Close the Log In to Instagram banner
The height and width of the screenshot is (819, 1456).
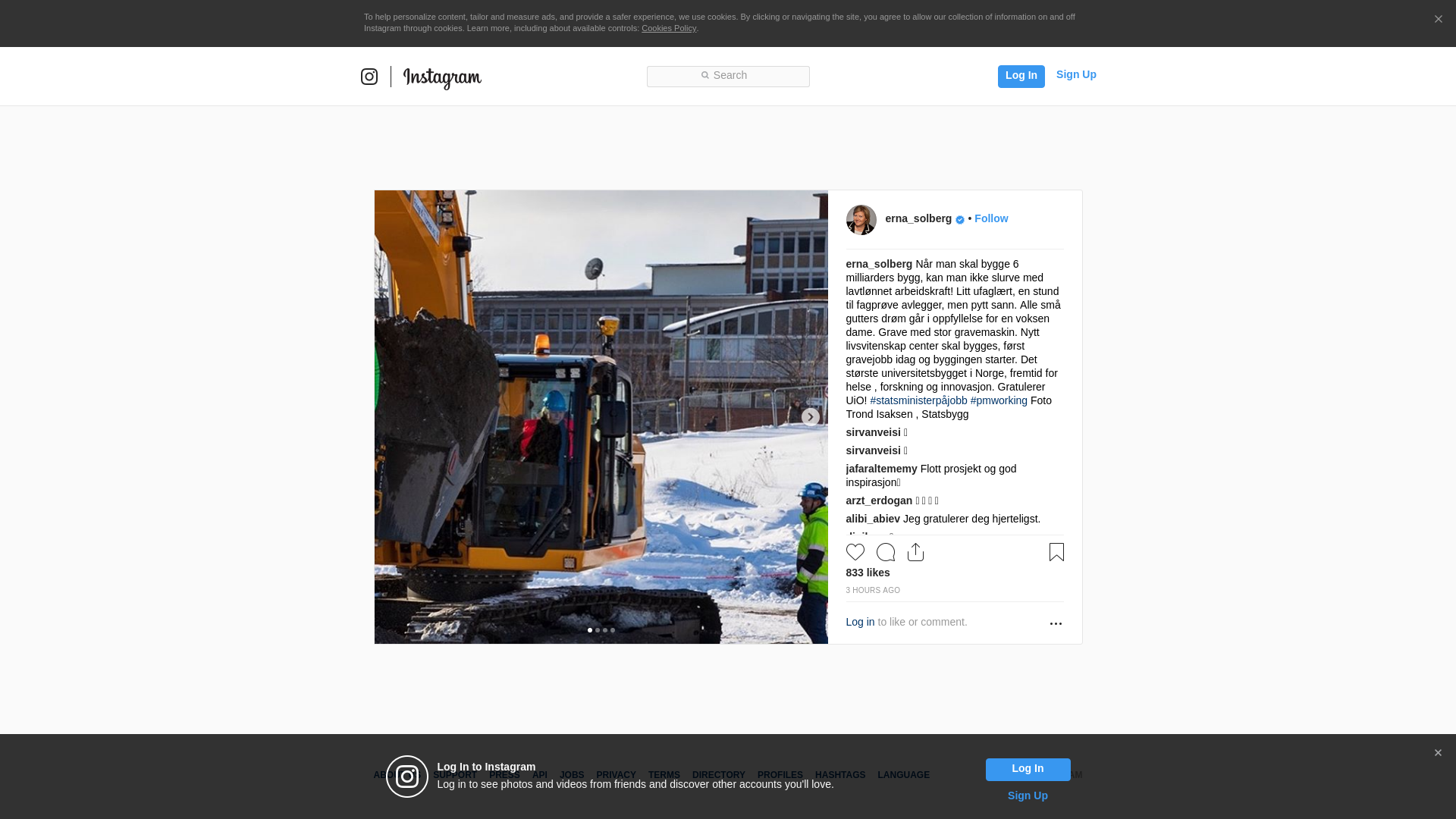click(1438, 753)
